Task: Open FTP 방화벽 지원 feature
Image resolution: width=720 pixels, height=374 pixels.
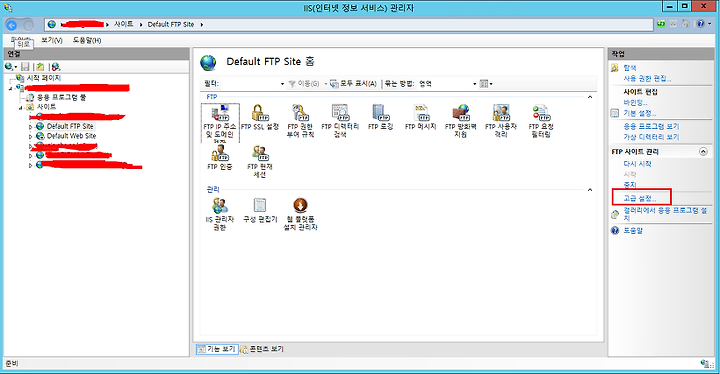Action: coord(461,122)
